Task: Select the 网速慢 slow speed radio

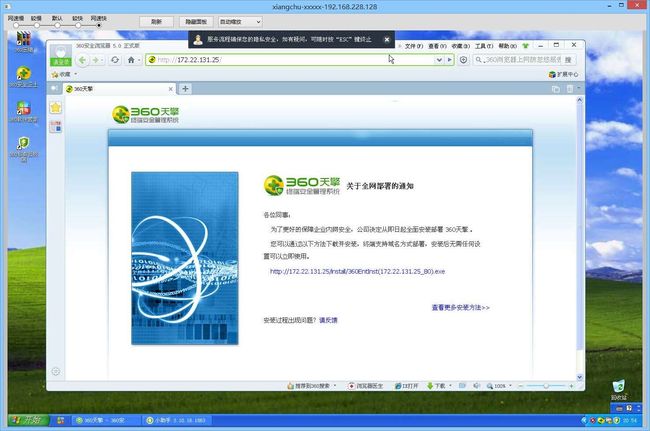Action: (16, 25)
